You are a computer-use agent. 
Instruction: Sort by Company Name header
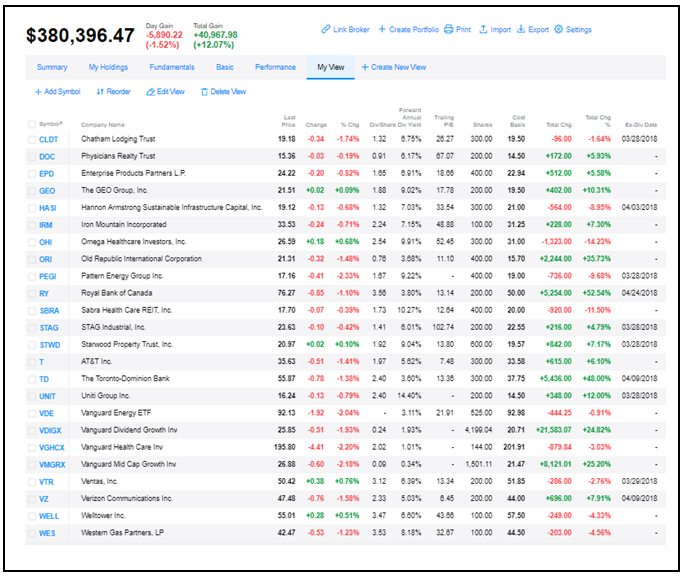point(103,125)
